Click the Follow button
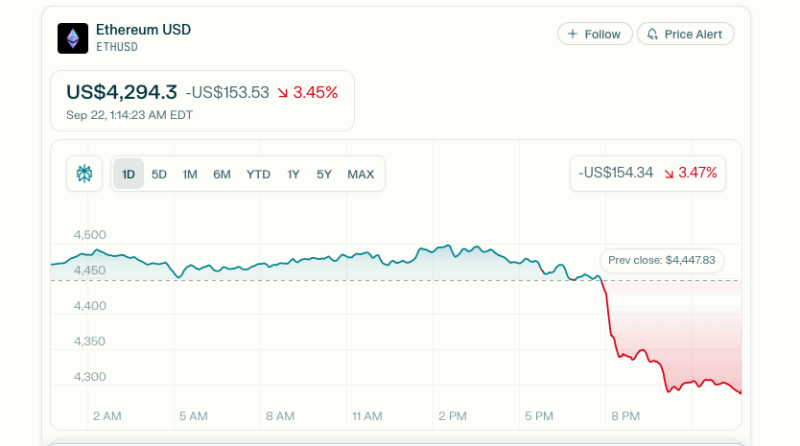This screenshot has height=446, width=800. pos(595,34)
